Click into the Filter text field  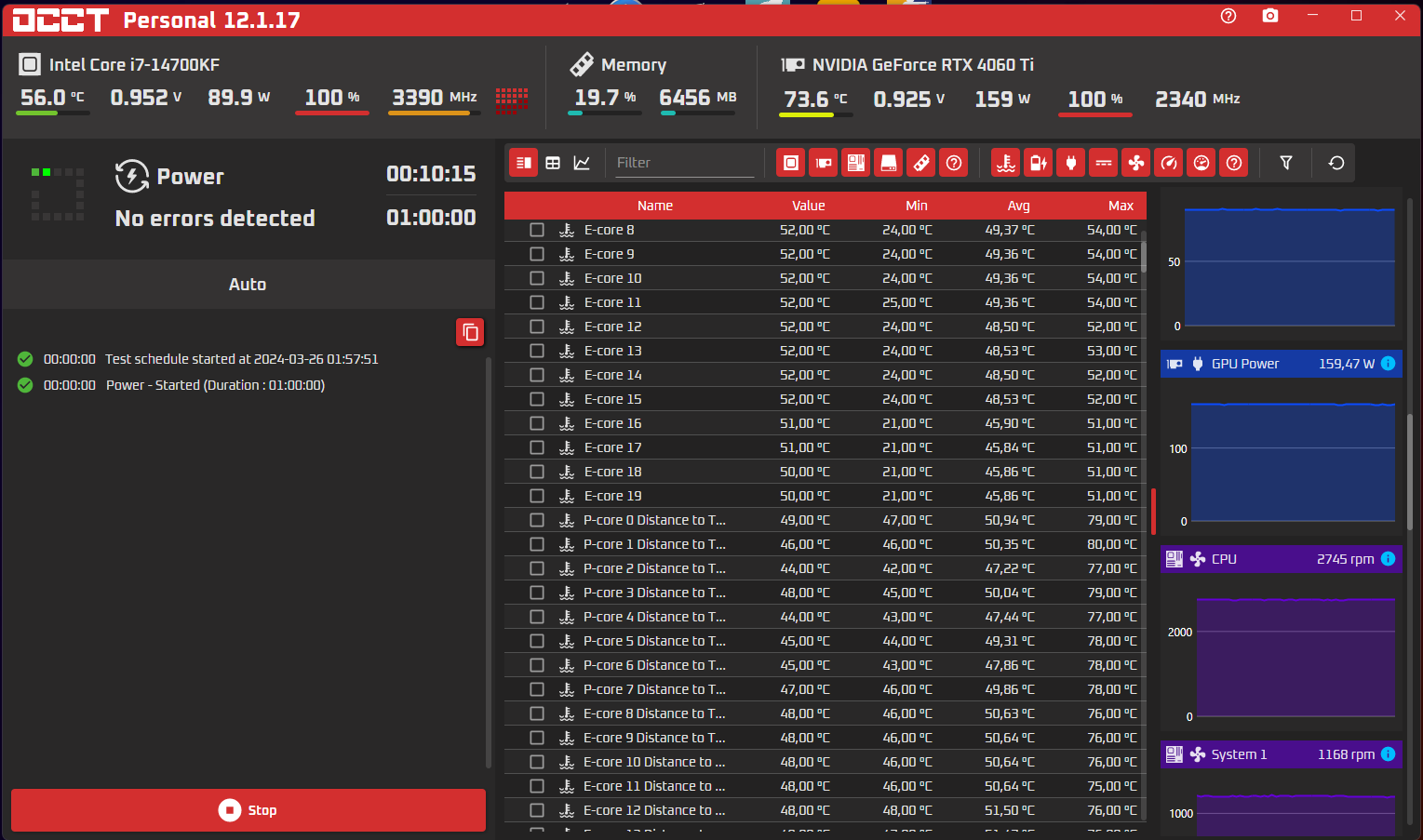tap(685, 163)
